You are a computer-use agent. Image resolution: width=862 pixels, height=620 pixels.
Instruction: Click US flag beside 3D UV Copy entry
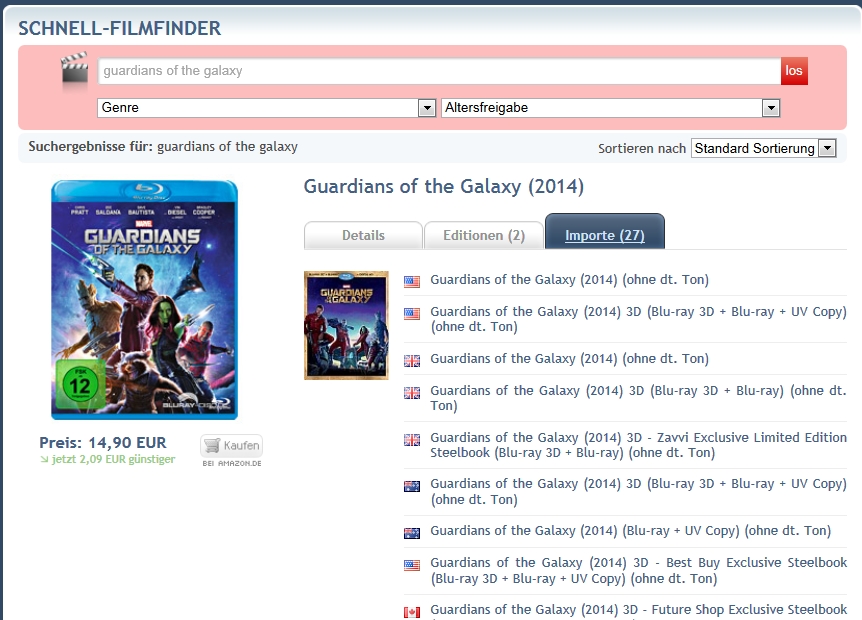(412, 313)
